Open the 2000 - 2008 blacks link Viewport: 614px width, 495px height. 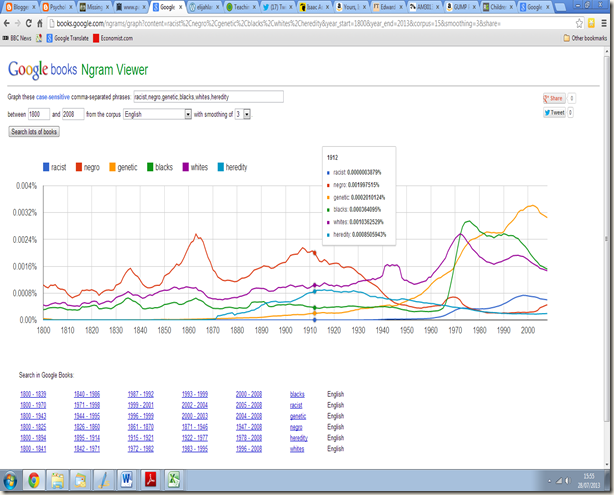click(x=249, y=394)
